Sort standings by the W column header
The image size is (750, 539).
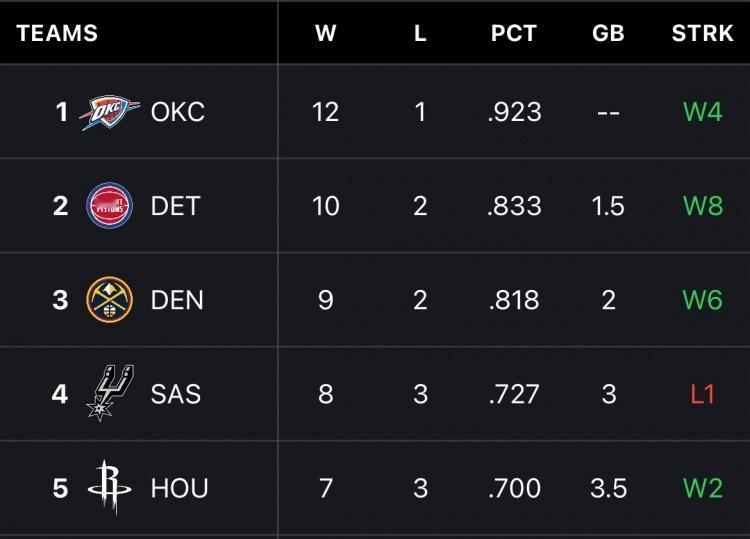(x=325, y=33)
